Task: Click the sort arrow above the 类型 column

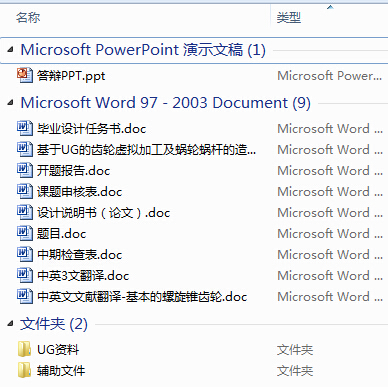Action: coord(330,7)
